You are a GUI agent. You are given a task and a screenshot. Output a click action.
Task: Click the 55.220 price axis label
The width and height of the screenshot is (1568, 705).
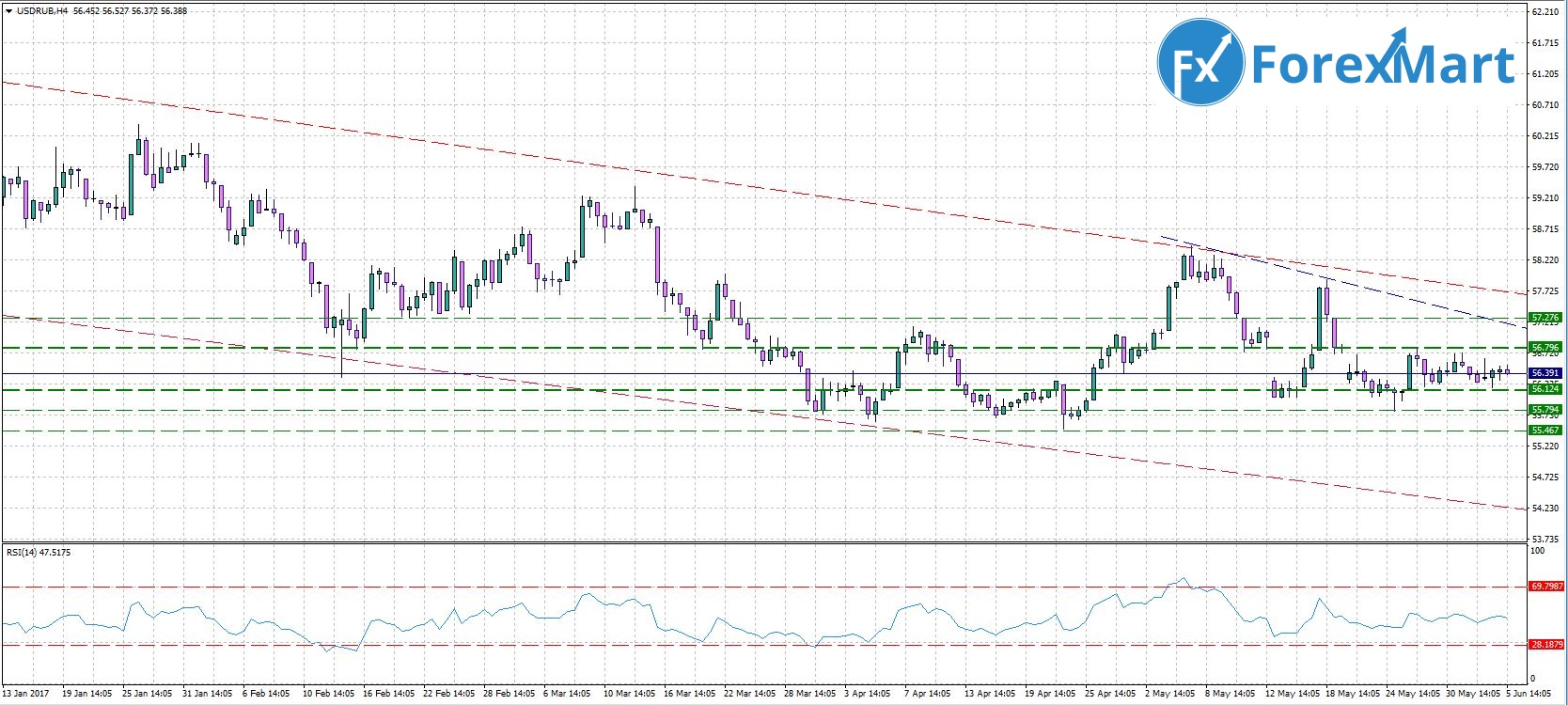coord(1545,446)
